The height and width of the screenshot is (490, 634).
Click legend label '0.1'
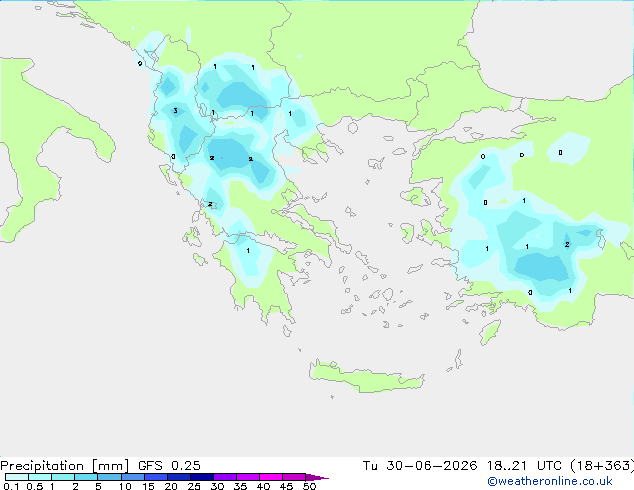click(x=11, y=486)
